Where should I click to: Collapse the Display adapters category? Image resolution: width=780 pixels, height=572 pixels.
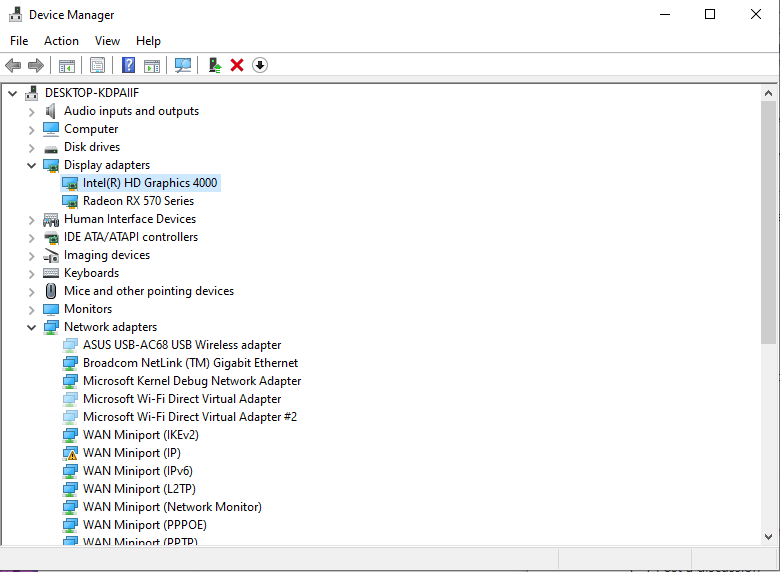point(31,165)
